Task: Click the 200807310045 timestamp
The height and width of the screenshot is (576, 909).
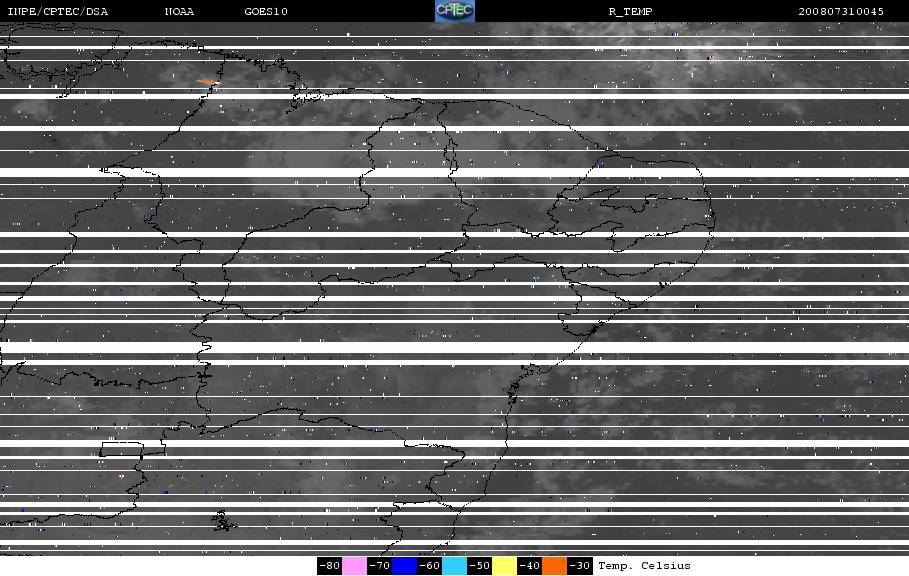Action: (x=841, y=12)
